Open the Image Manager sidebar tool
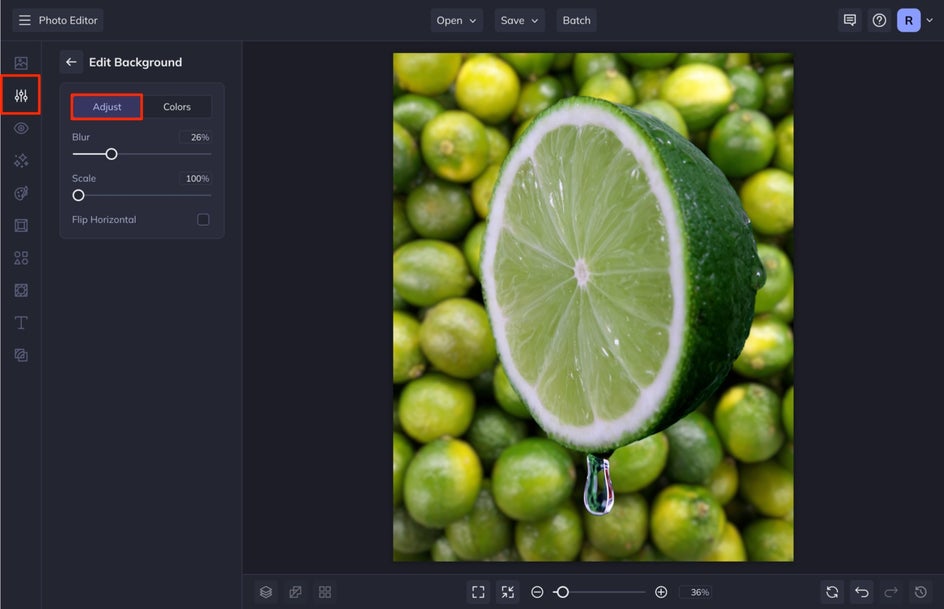This screenshot has width=944, height=609. [x=21, y=63]
